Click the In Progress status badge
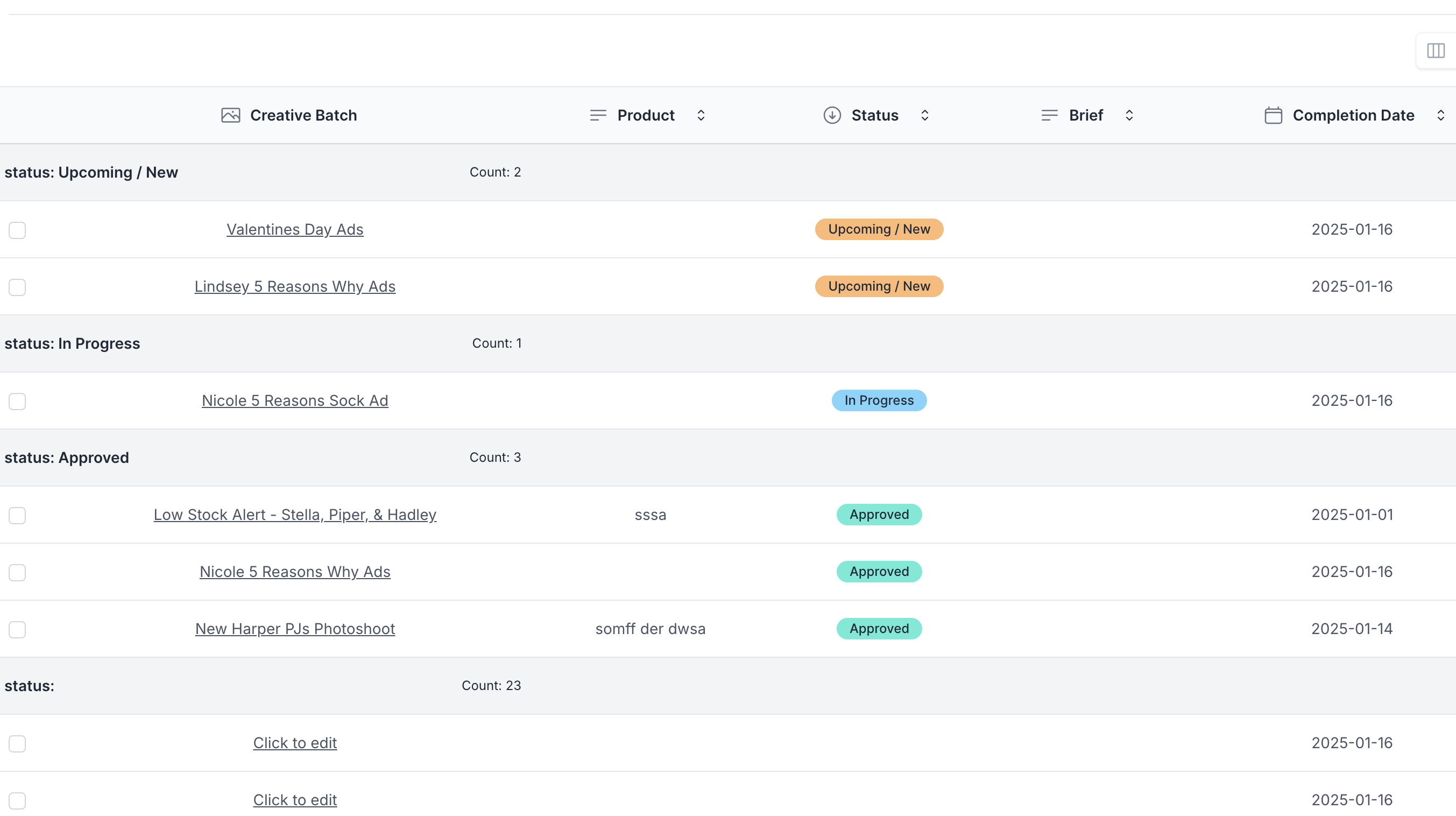Screen dimensions: 1456x816 [x=879, y=400]
